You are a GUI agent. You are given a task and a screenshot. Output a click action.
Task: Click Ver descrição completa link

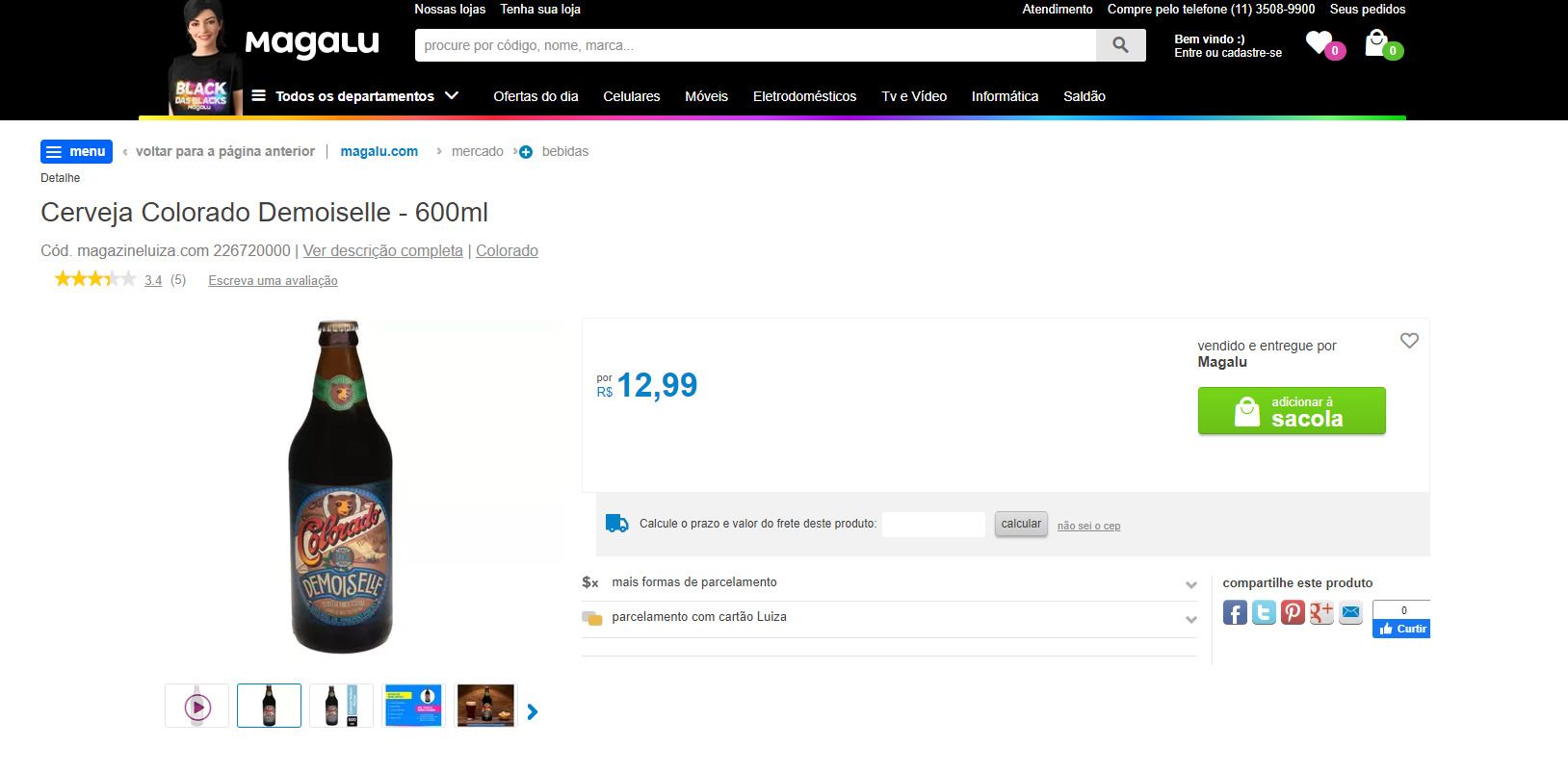pos(382,251)
